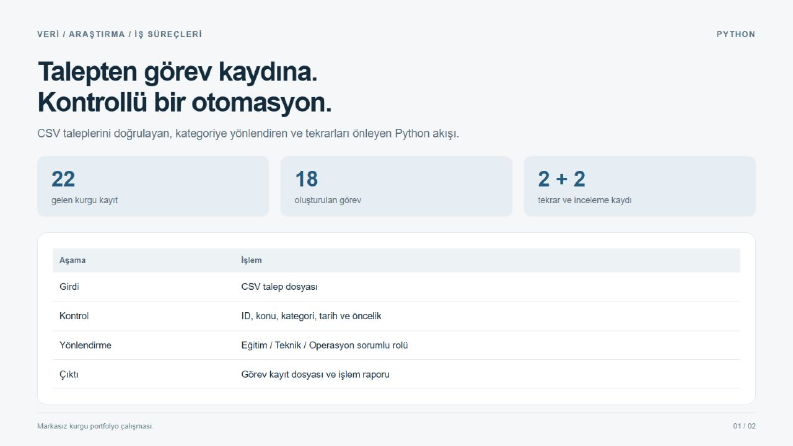Click the 'Yönlendirme' table cell
The width and height of the screenshot is (793, 446).
pos(85,345)
